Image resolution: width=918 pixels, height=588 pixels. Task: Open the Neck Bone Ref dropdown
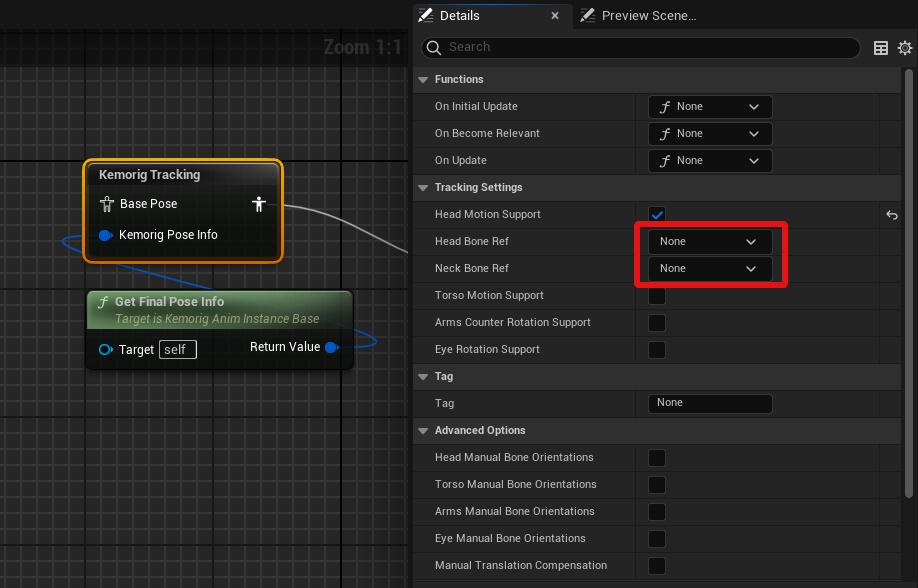[x=710, y=269]
